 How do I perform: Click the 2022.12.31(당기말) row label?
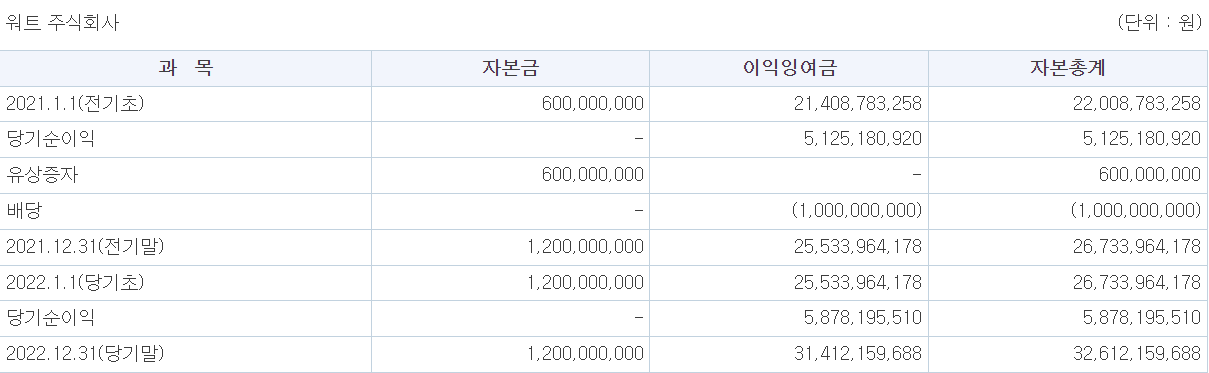pos(84,354)
